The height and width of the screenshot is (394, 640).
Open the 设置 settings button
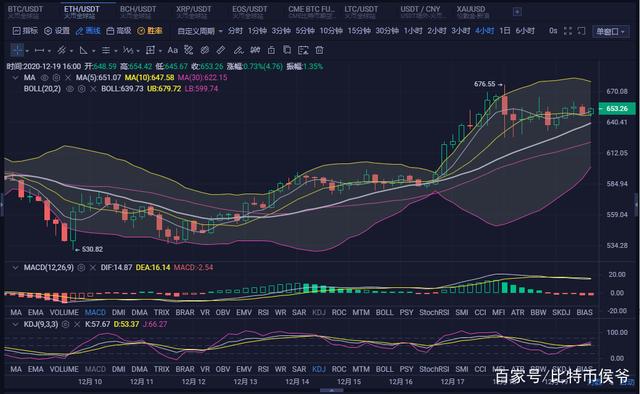(57, 31)
